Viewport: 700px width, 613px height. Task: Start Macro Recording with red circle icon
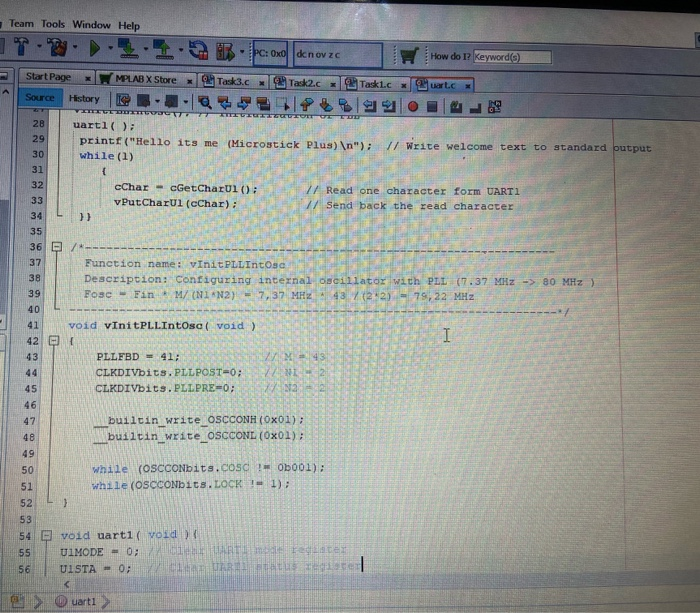413,106
